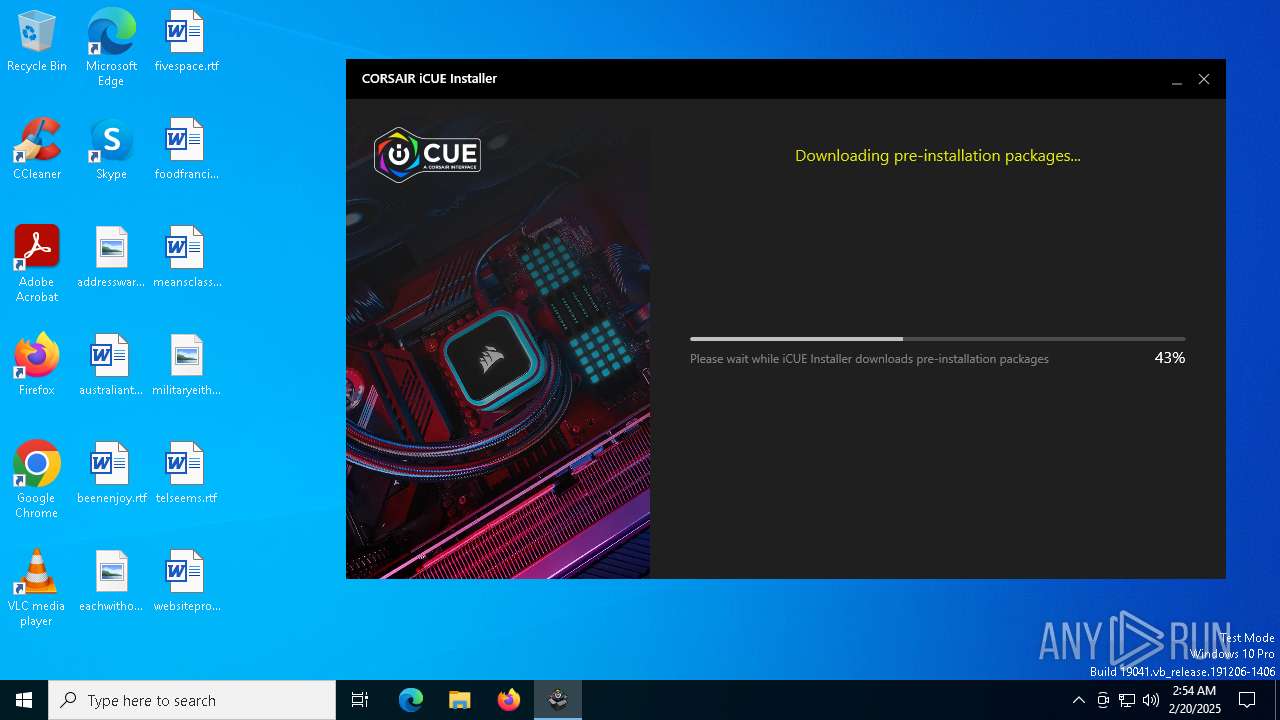Screen dimensions: 1280x720
Task: Open the Meet Now tray icon
Action: pos(1103,700)
